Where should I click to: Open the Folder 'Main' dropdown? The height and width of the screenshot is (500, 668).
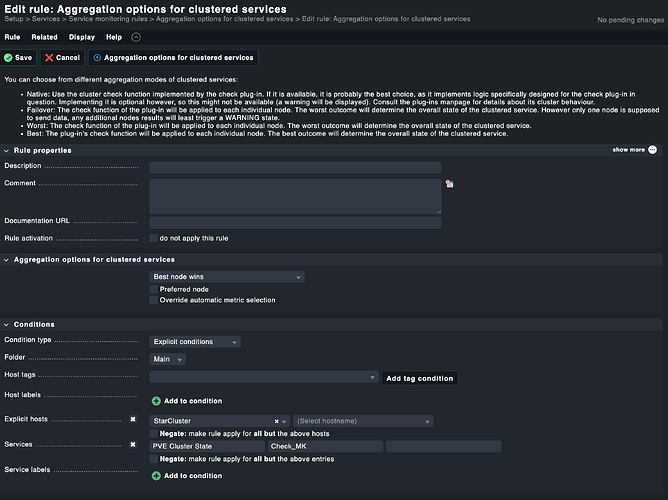[x=167, y=359]
